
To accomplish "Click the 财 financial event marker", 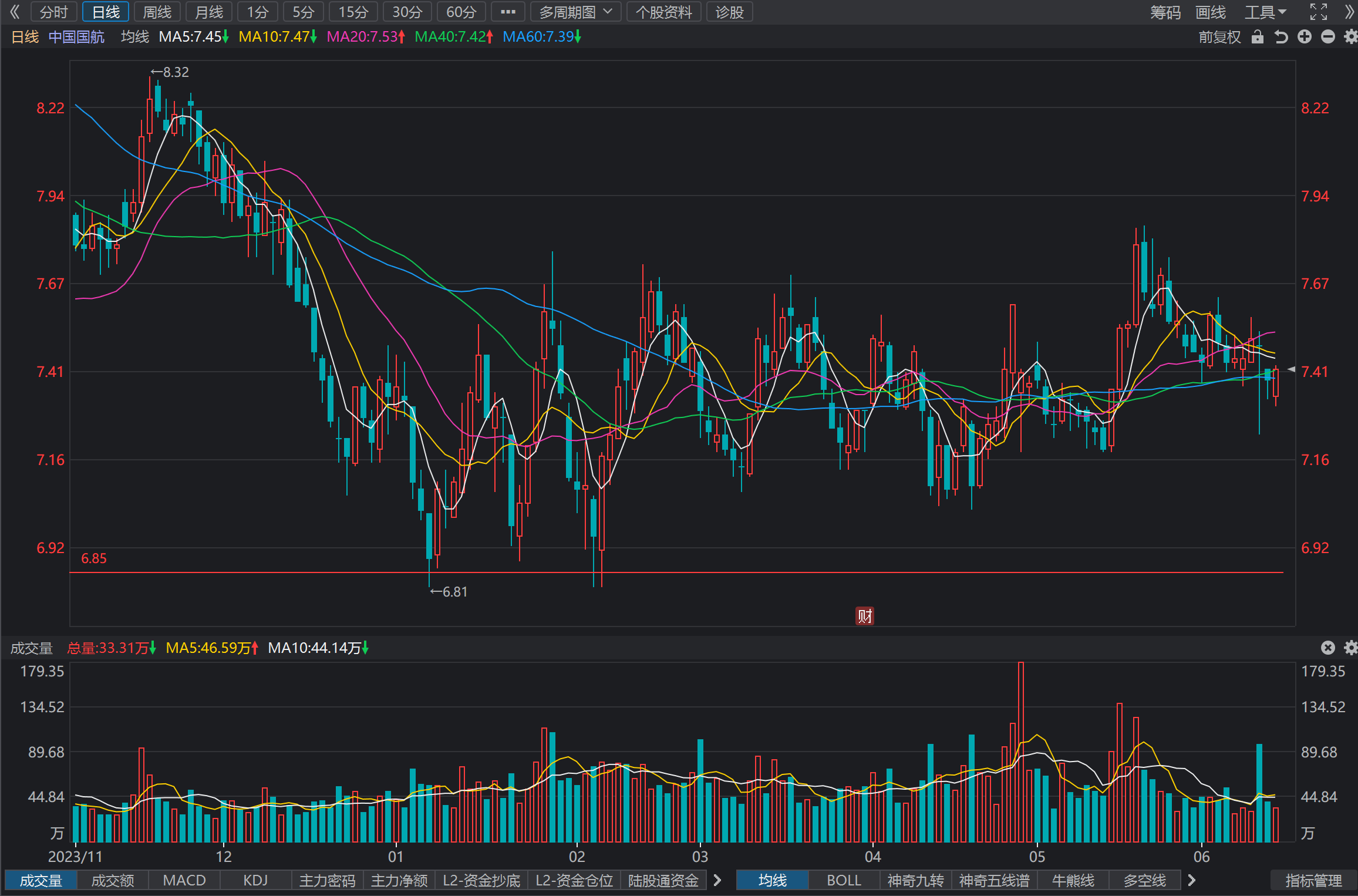I will (x=865, y=616).
